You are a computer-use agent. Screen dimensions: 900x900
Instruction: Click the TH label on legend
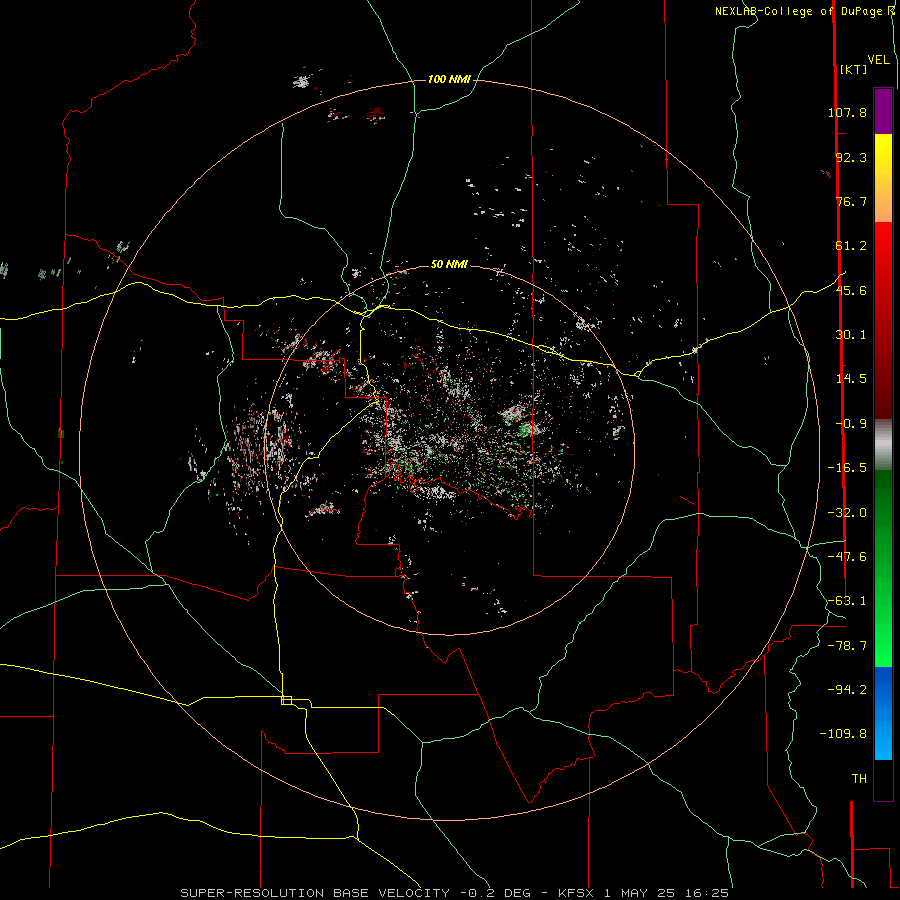(859, 779)
